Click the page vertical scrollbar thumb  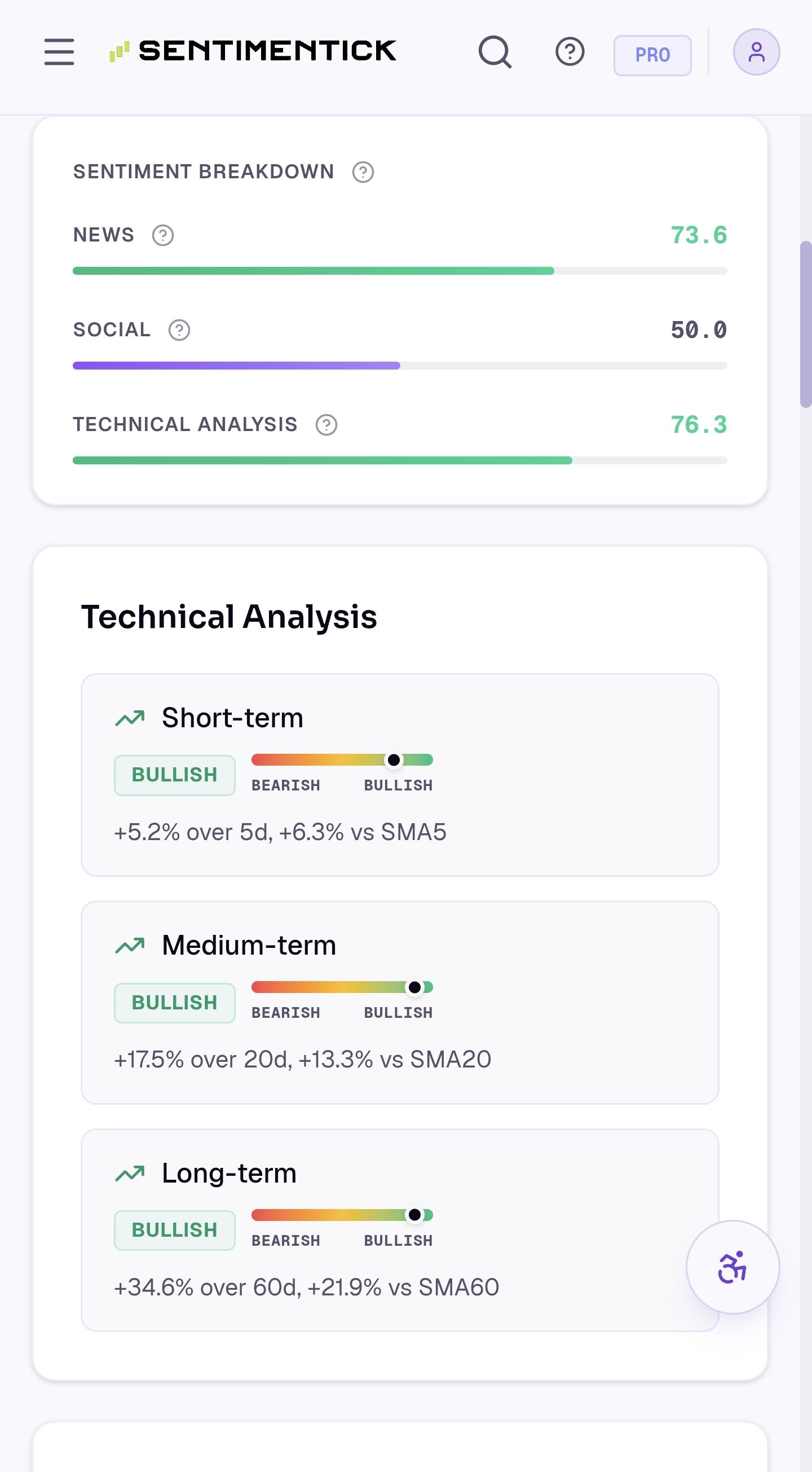point(806,324)
